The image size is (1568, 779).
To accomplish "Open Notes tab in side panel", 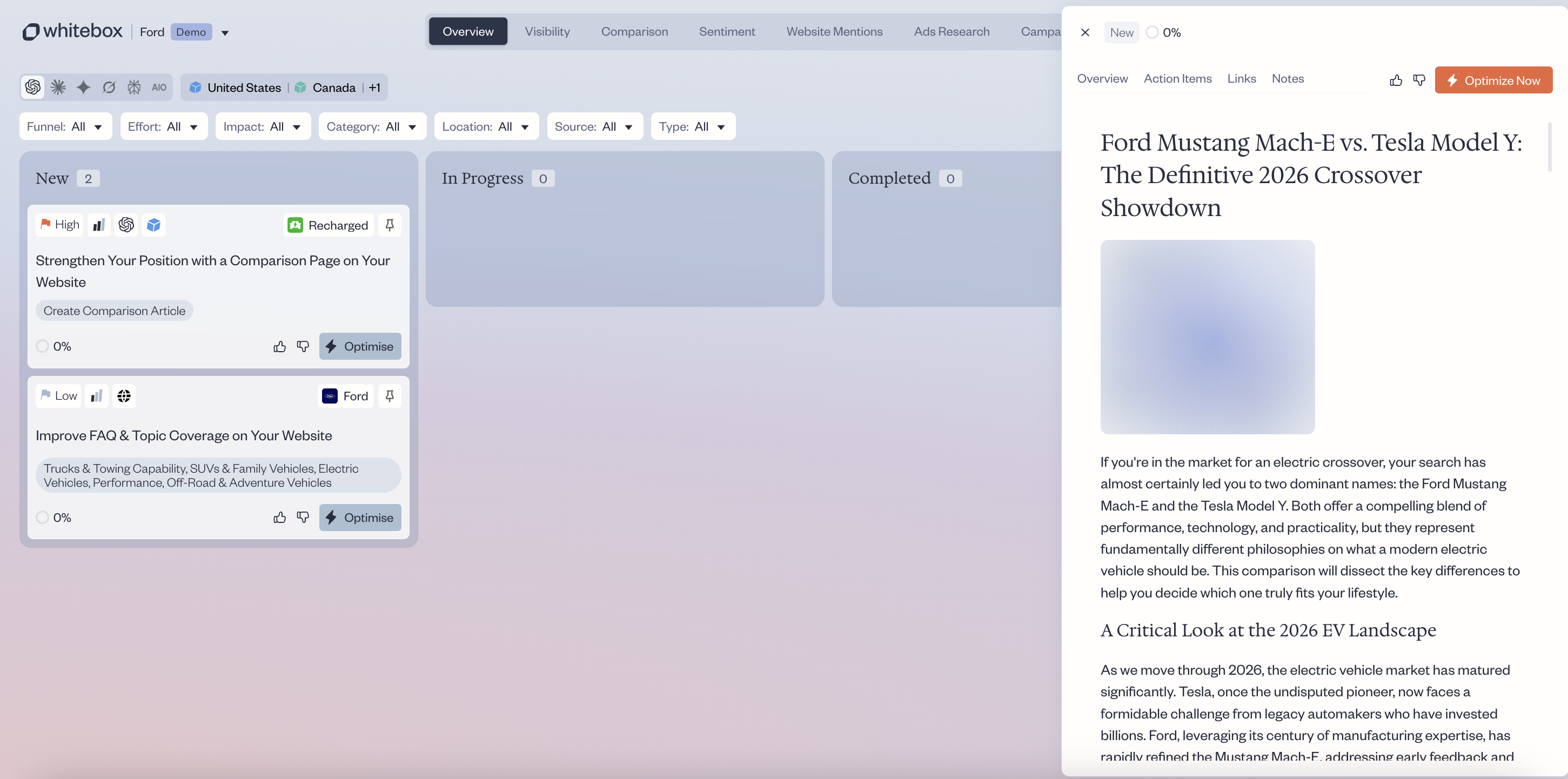I will click(x=1288, y=78).
